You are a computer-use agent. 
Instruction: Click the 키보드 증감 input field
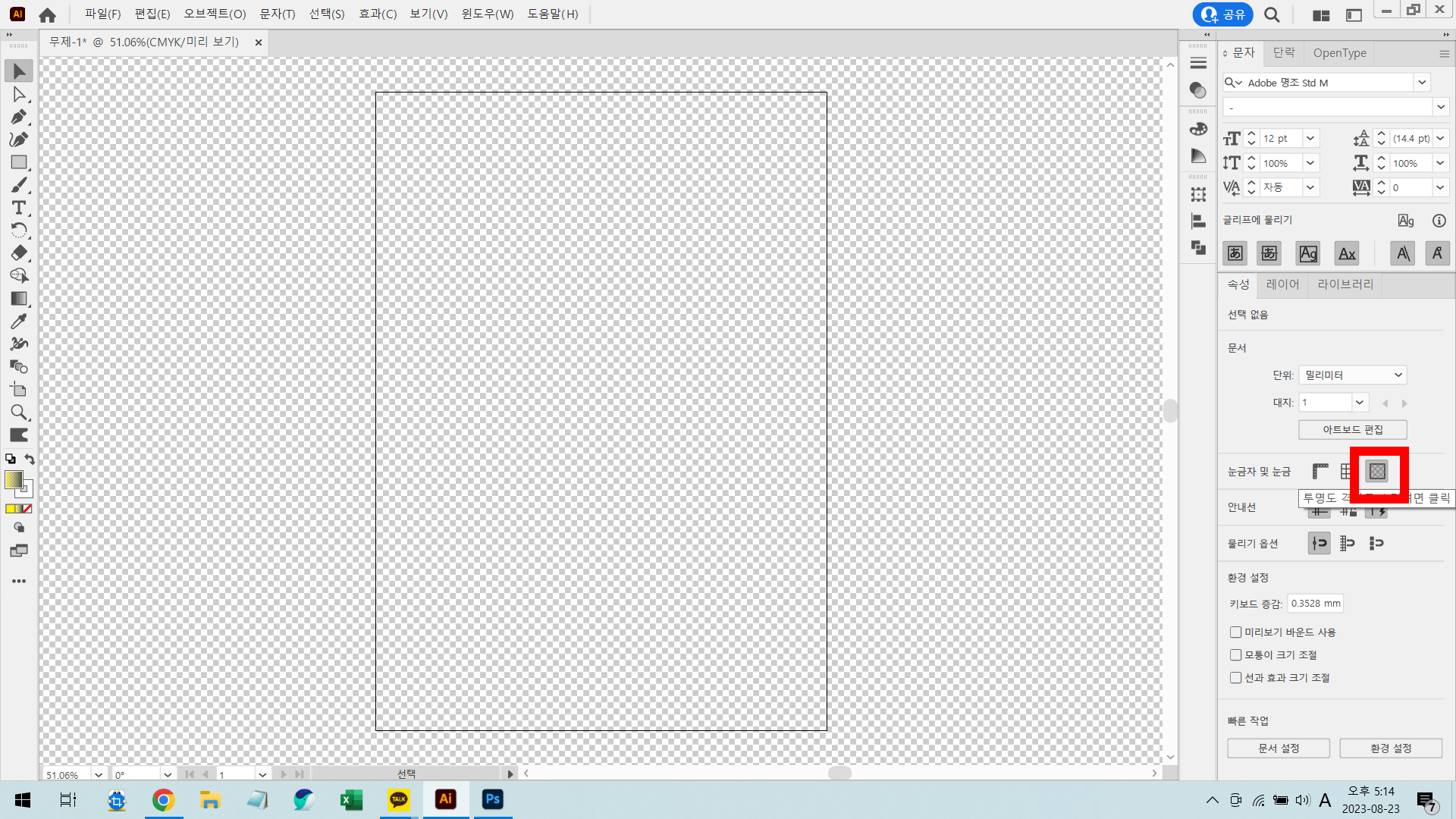(1316, 604)
